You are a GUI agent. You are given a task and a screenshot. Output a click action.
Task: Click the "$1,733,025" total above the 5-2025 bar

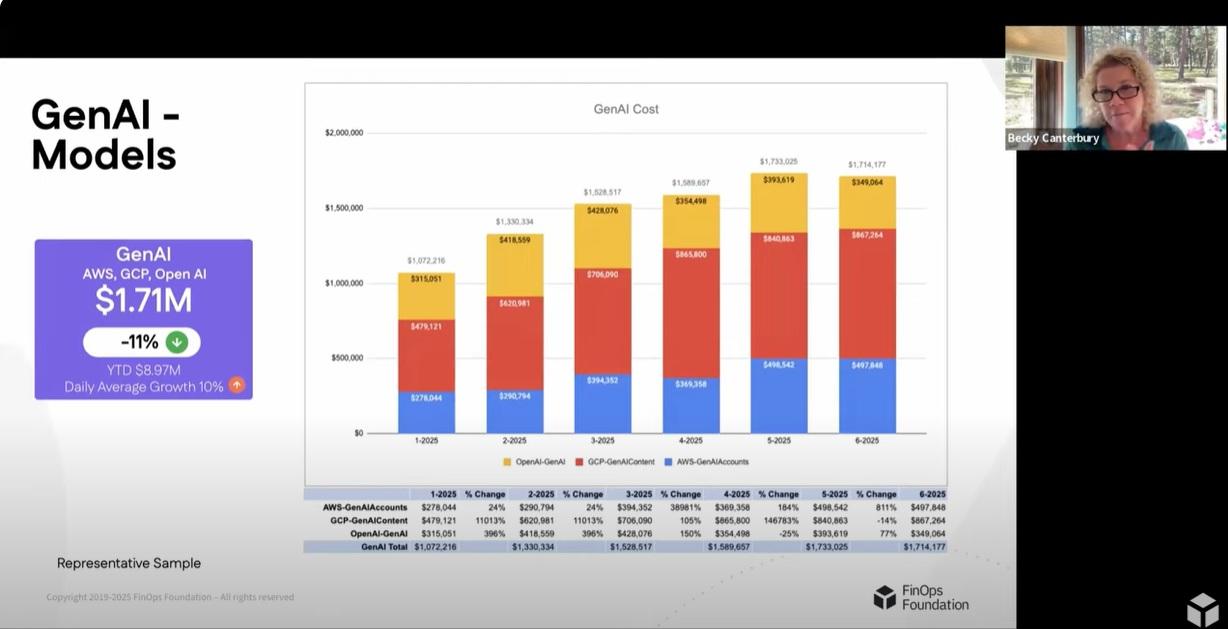click(x=779, y=161)
